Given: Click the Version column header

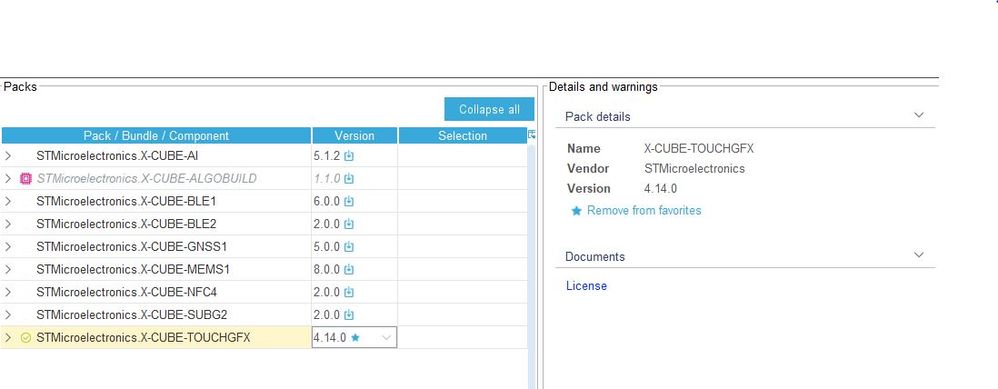Looking at the screenshot, I should pyautogui.click(x=355, y=136).
